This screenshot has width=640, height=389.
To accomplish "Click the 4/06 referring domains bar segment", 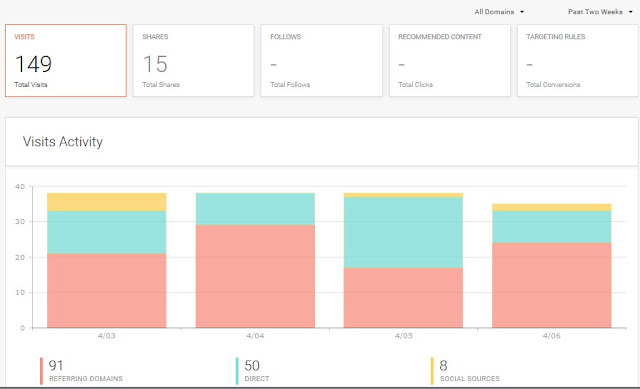I will pyautogui.click(x=551, y=285).
